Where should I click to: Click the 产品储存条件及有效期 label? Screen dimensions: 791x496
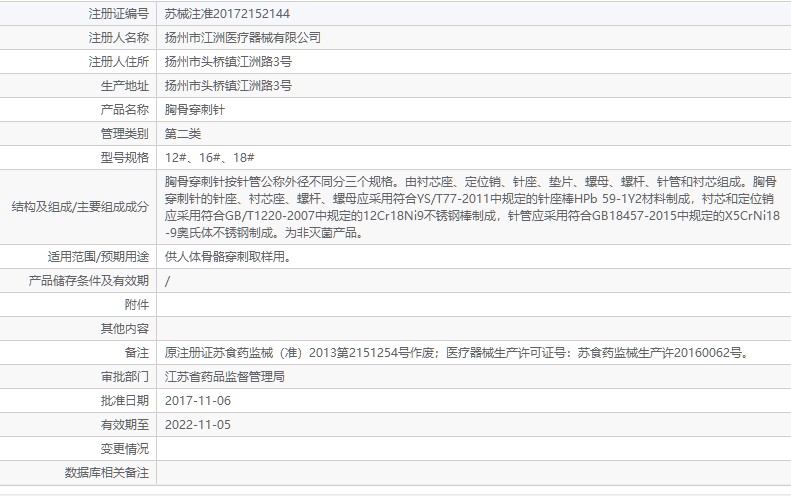89,281
